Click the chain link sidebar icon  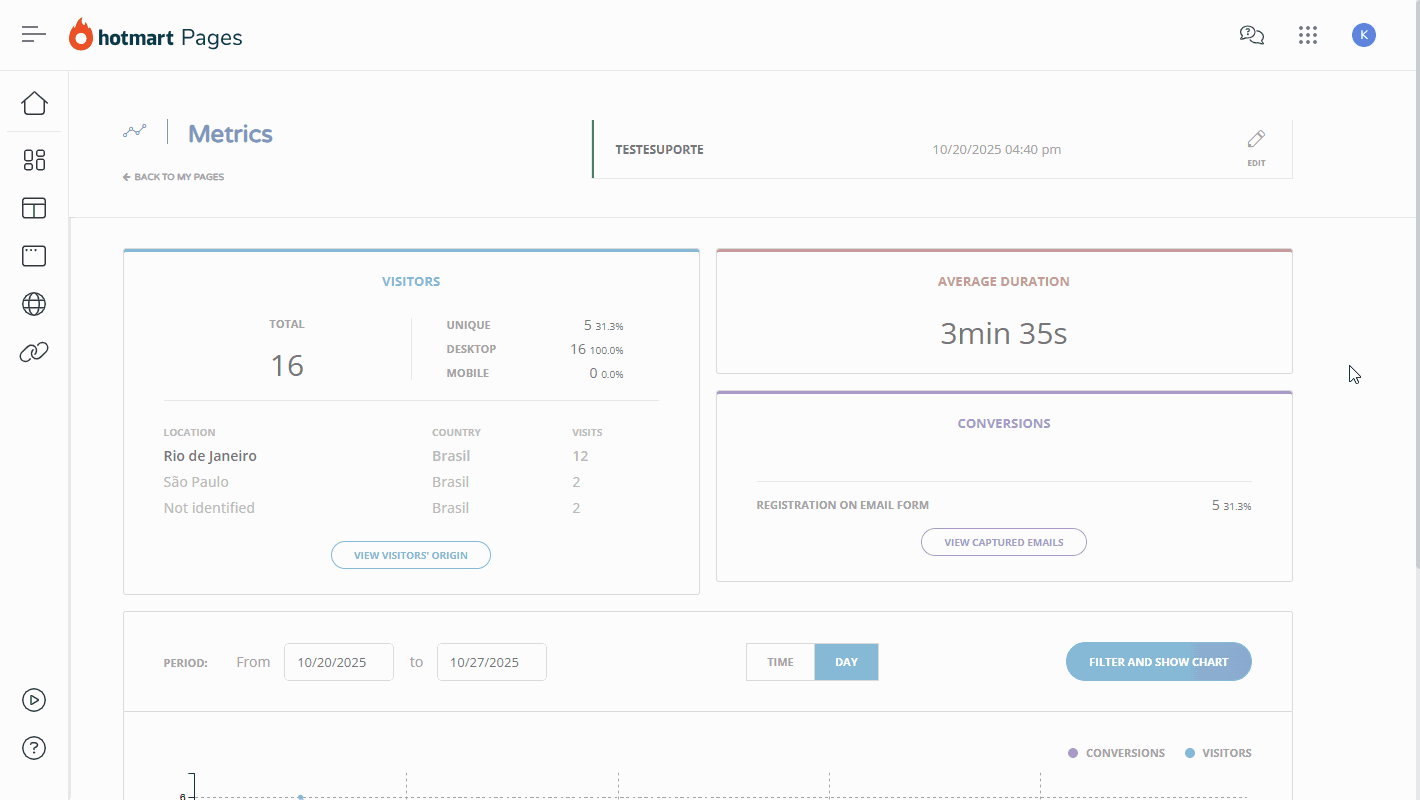[x=34, y=352]
